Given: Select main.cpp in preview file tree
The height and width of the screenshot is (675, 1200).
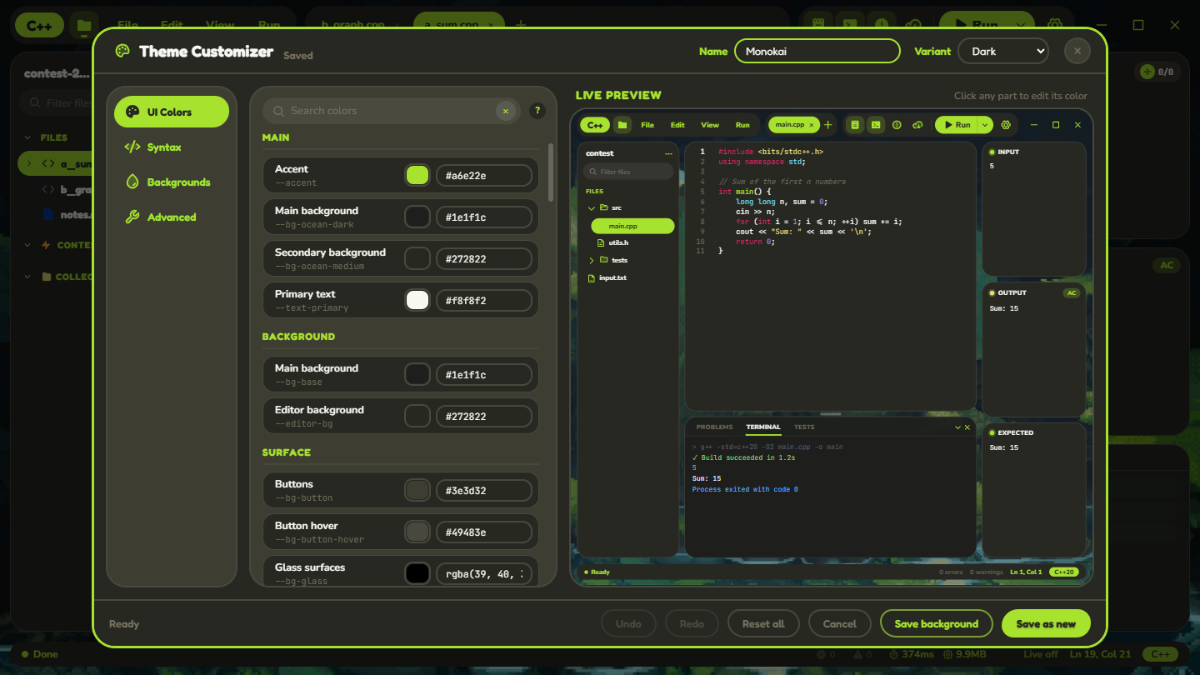Looking at the screenshot, I should 632,226.
